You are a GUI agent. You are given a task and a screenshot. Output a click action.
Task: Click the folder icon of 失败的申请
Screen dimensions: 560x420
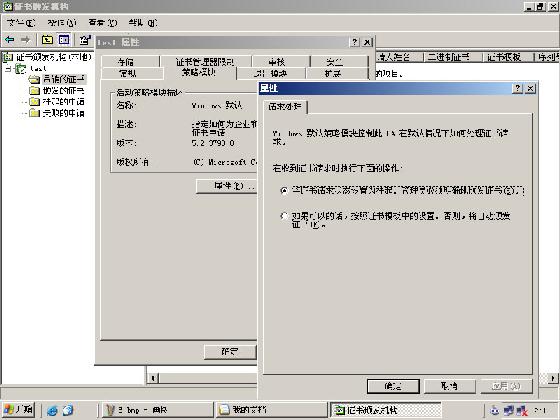pyautogui.click(x=34, y=113)
